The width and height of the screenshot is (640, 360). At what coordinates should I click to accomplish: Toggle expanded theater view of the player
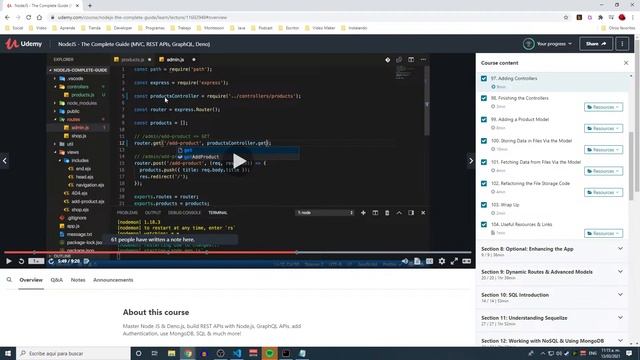coord(467,261)
